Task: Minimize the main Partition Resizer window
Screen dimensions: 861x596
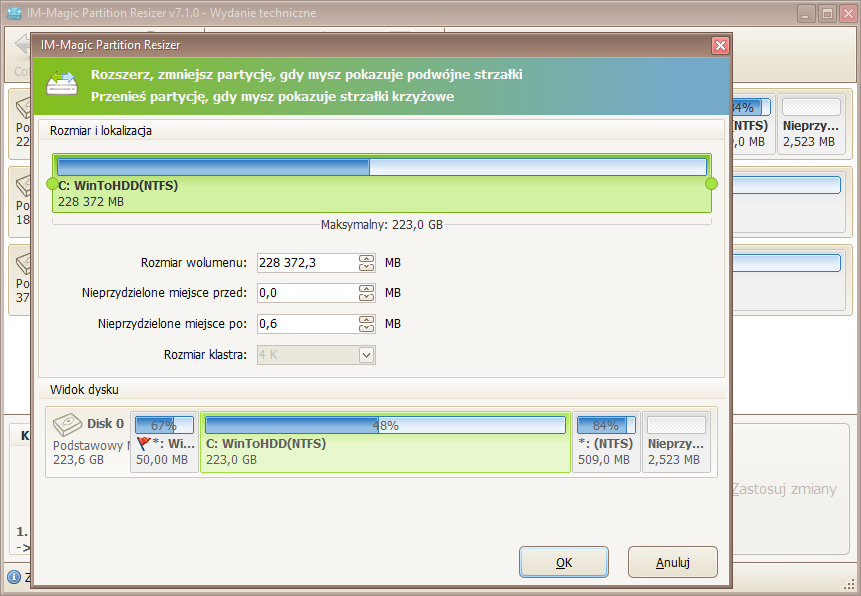Action: 806,14
